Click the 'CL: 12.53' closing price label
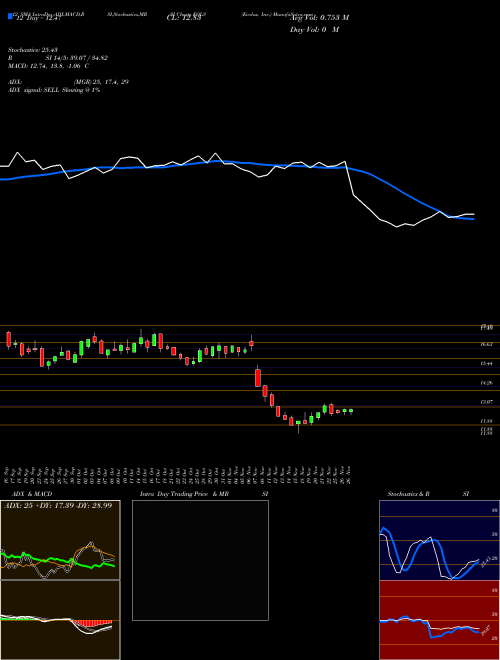Screen dimensions: 500x660 [x=186, y=18]
